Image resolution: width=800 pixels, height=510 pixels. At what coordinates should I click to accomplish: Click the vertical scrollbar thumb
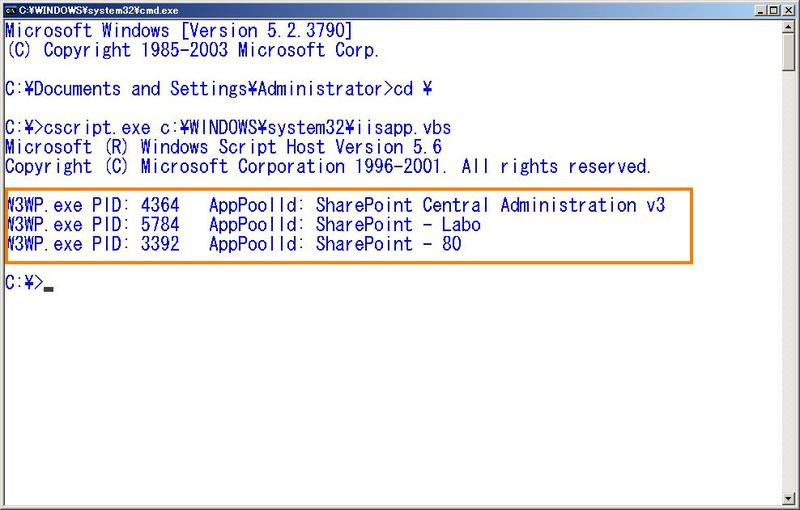pos(789,52)
